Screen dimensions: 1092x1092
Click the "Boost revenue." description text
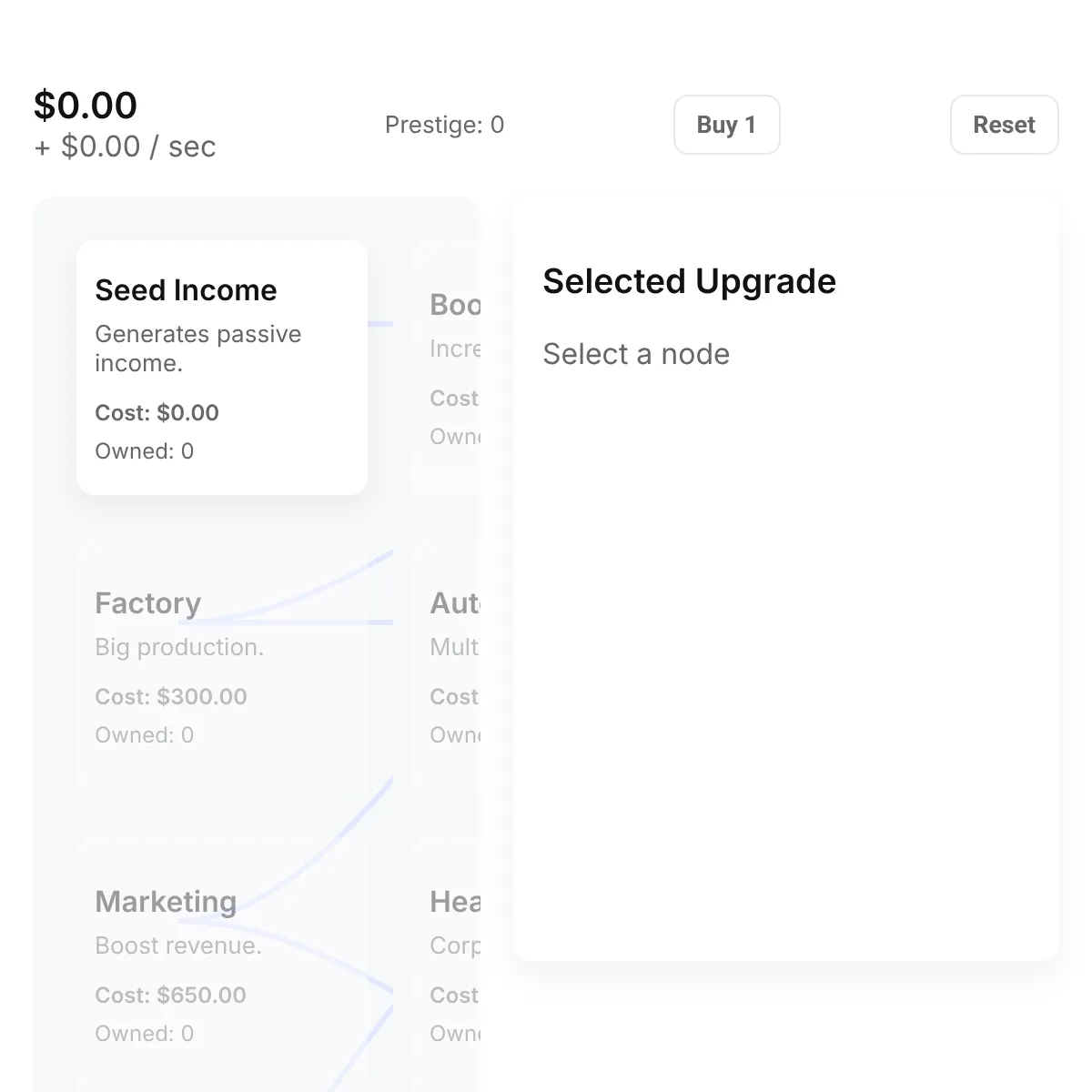click(x=178, y=945)
